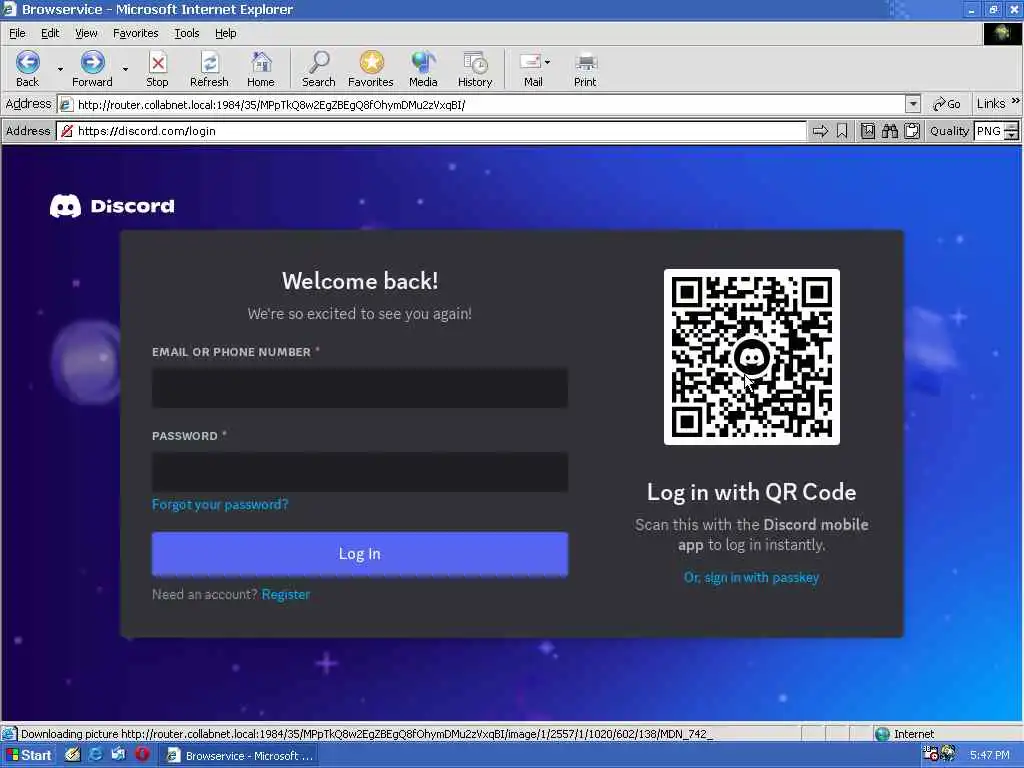
Task: Go back with the Back arrow icon
Action: (27, 63)
